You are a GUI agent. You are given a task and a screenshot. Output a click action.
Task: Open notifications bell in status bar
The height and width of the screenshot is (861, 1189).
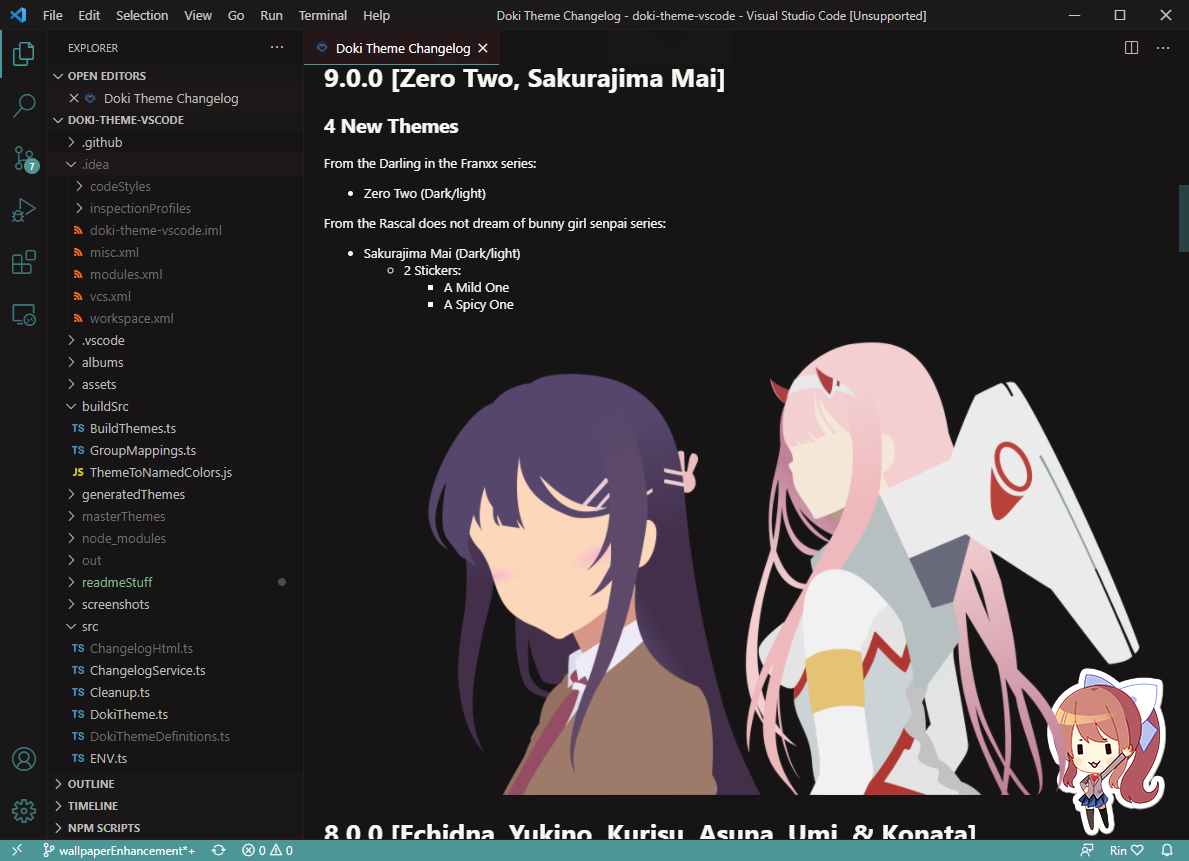[x=1167, y=850]
